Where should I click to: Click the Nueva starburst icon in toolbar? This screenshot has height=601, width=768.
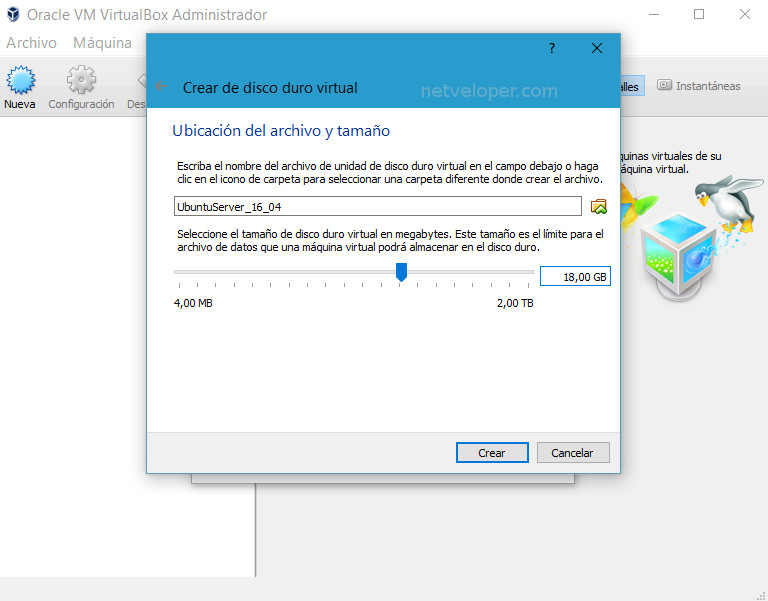tap(20, 80)
